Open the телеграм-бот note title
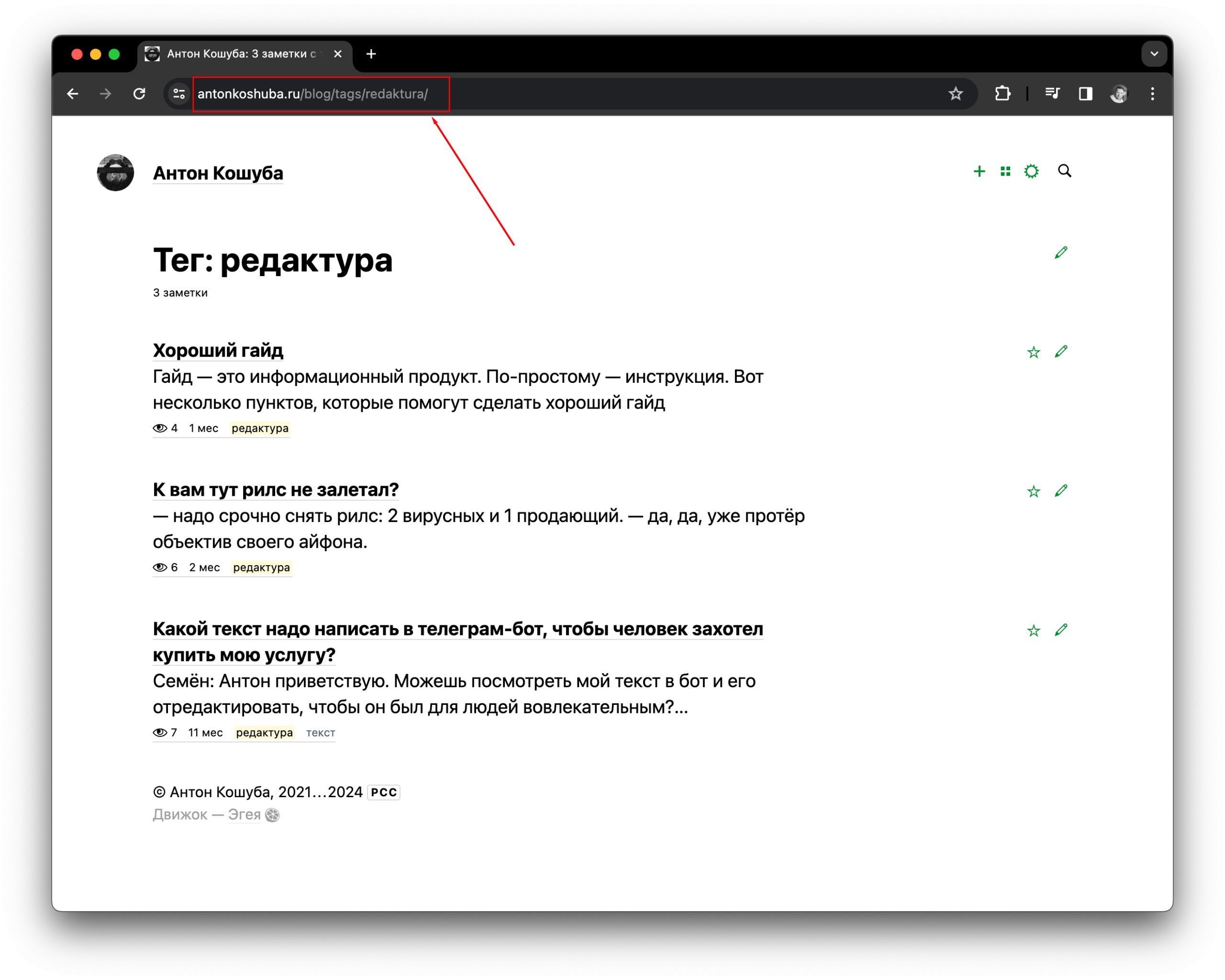Image resolution: width=1225 pixels, height=980 pixels. [457, 642]
